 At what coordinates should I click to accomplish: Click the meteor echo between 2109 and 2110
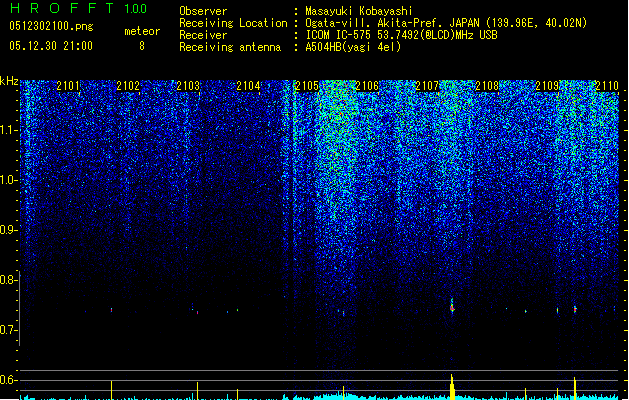coord(575,309)
